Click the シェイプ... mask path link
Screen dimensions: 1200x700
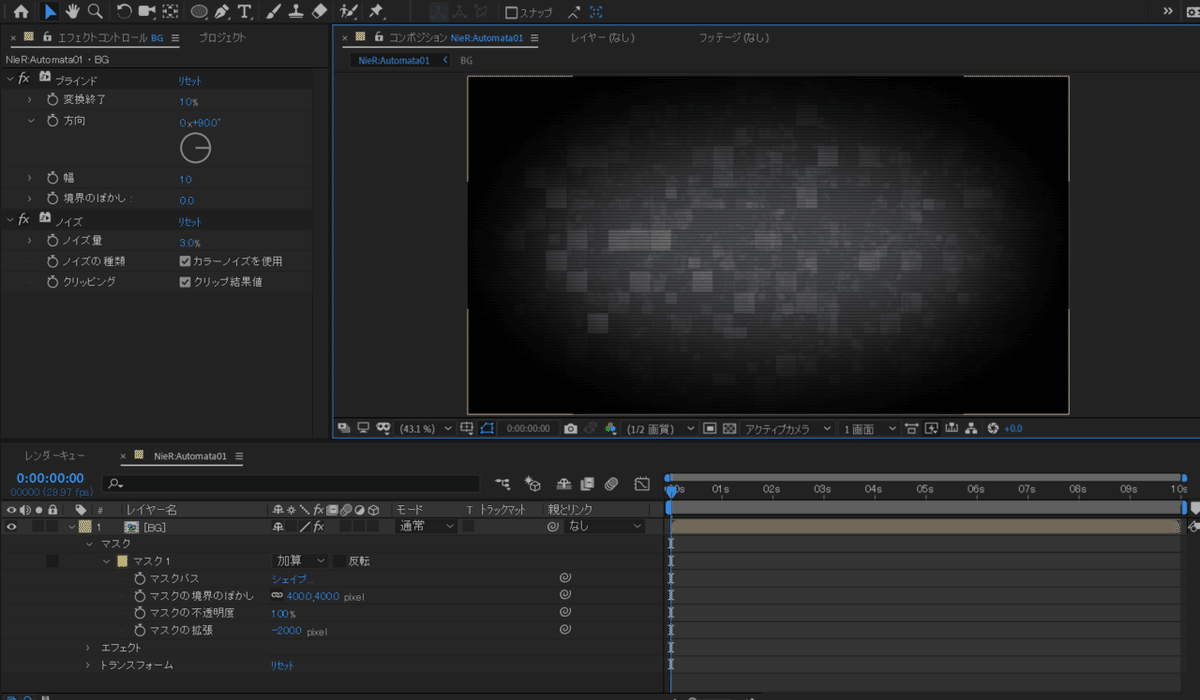(292, 579)
